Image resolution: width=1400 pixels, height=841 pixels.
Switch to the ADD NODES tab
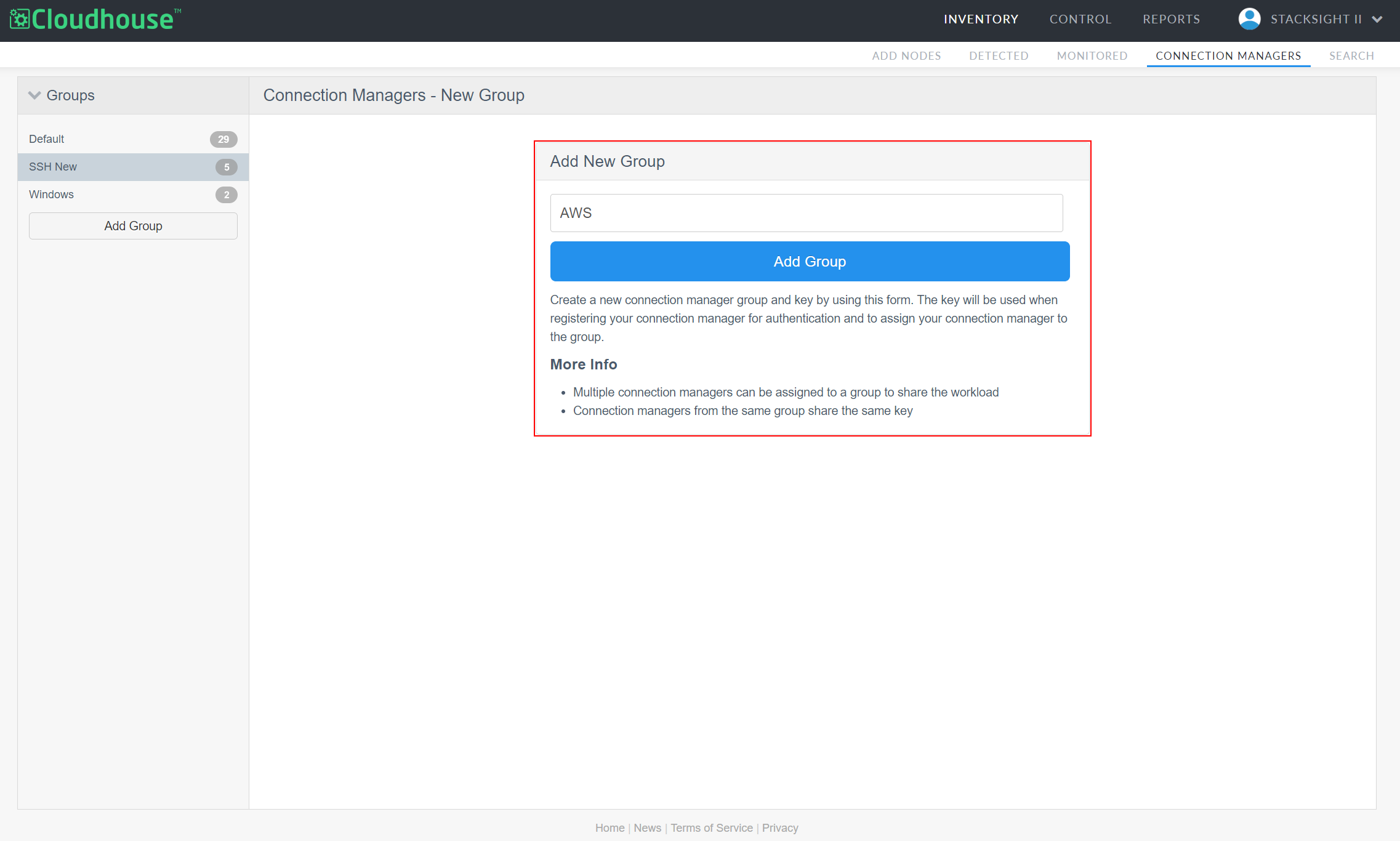(x=906, y=55)
